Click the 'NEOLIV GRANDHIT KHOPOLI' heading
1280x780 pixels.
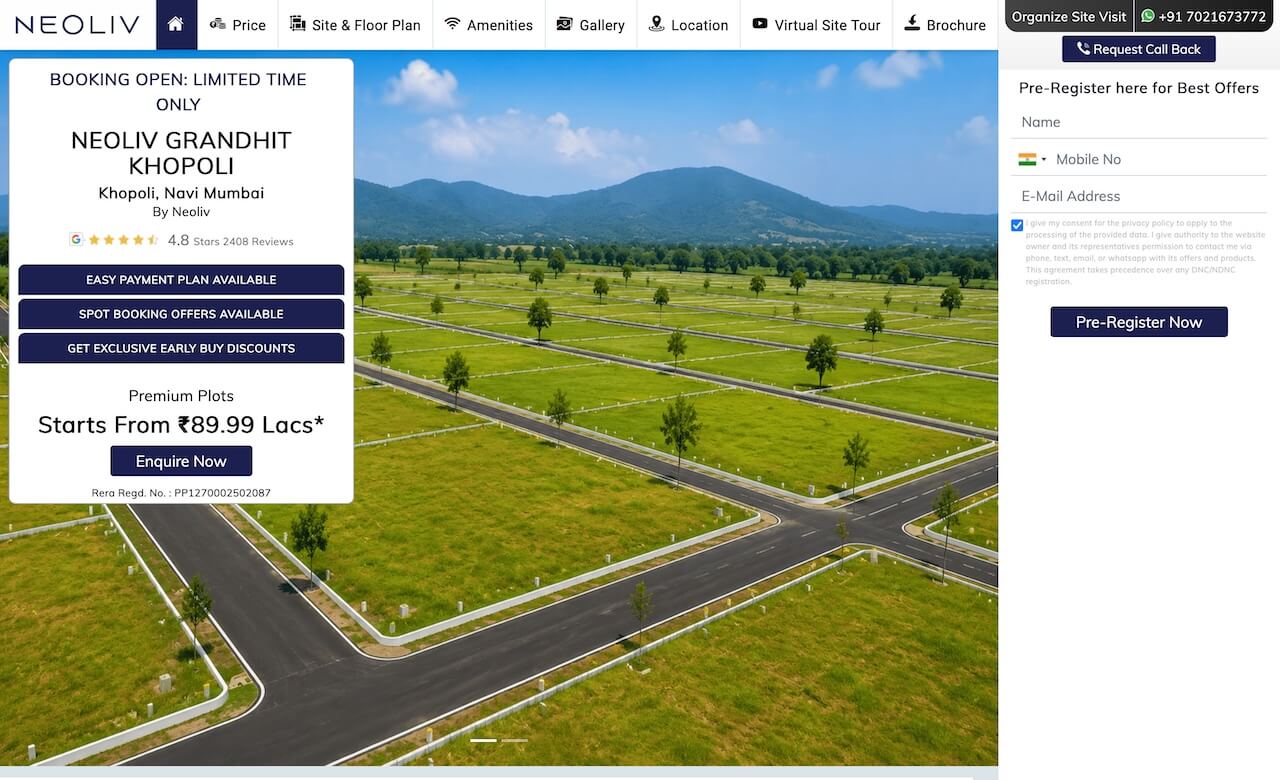(181, 153)
